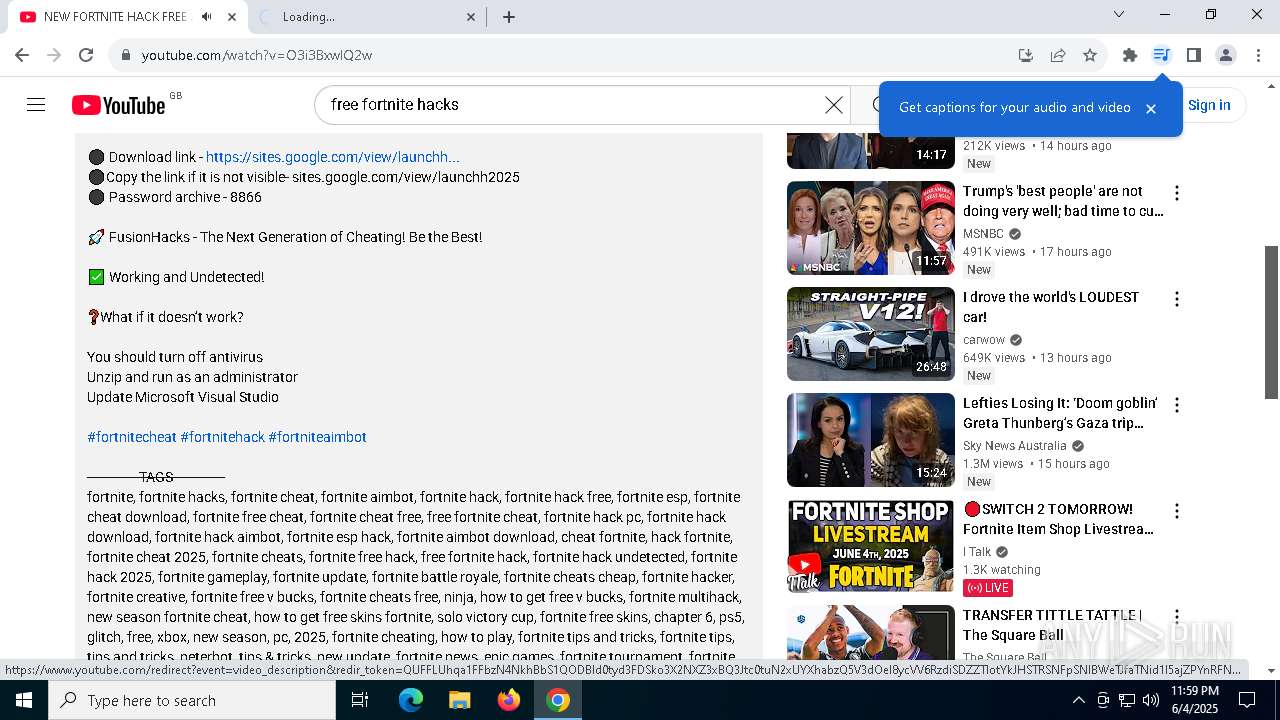Open the sites.google.com download link
This screenshot has height=720, width=1280.
(332, 157)
